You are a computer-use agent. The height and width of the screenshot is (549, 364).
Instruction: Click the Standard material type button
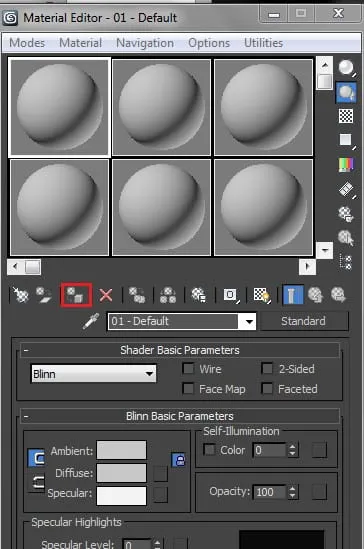(x=304, y=321)
